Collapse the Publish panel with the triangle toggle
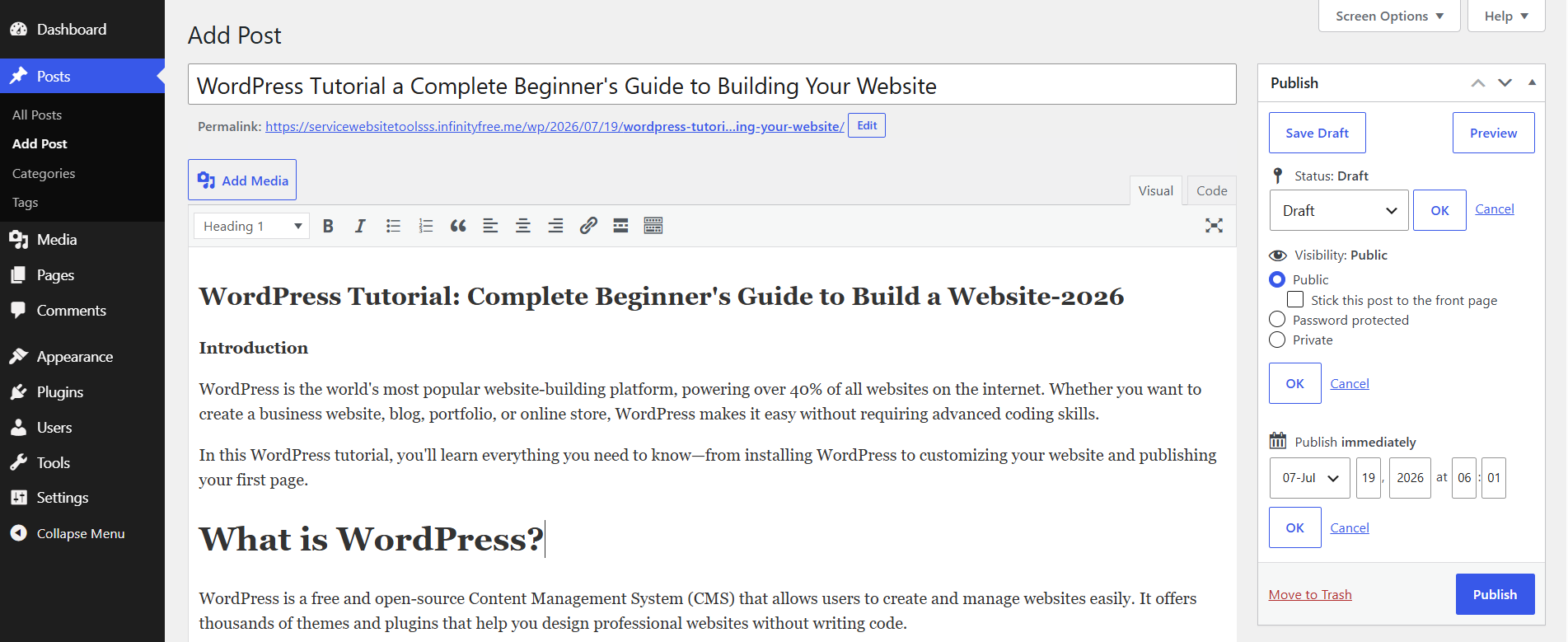1568x642 pixels. click(x=1532, y=82)
